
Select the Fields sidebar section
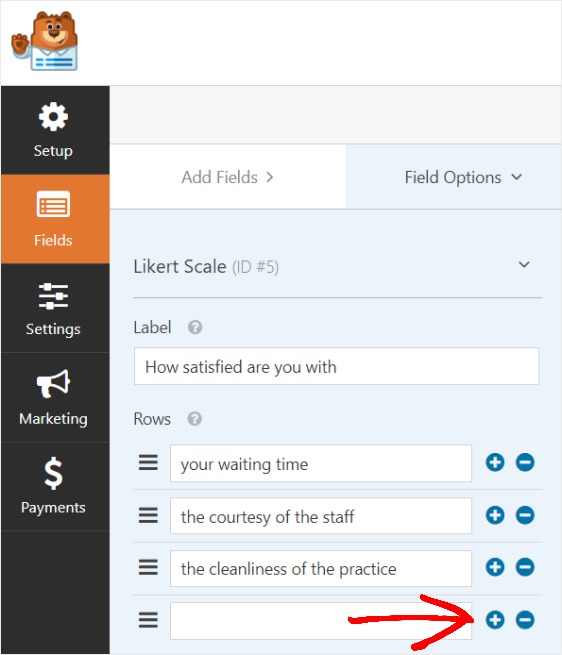pos(55,219)
